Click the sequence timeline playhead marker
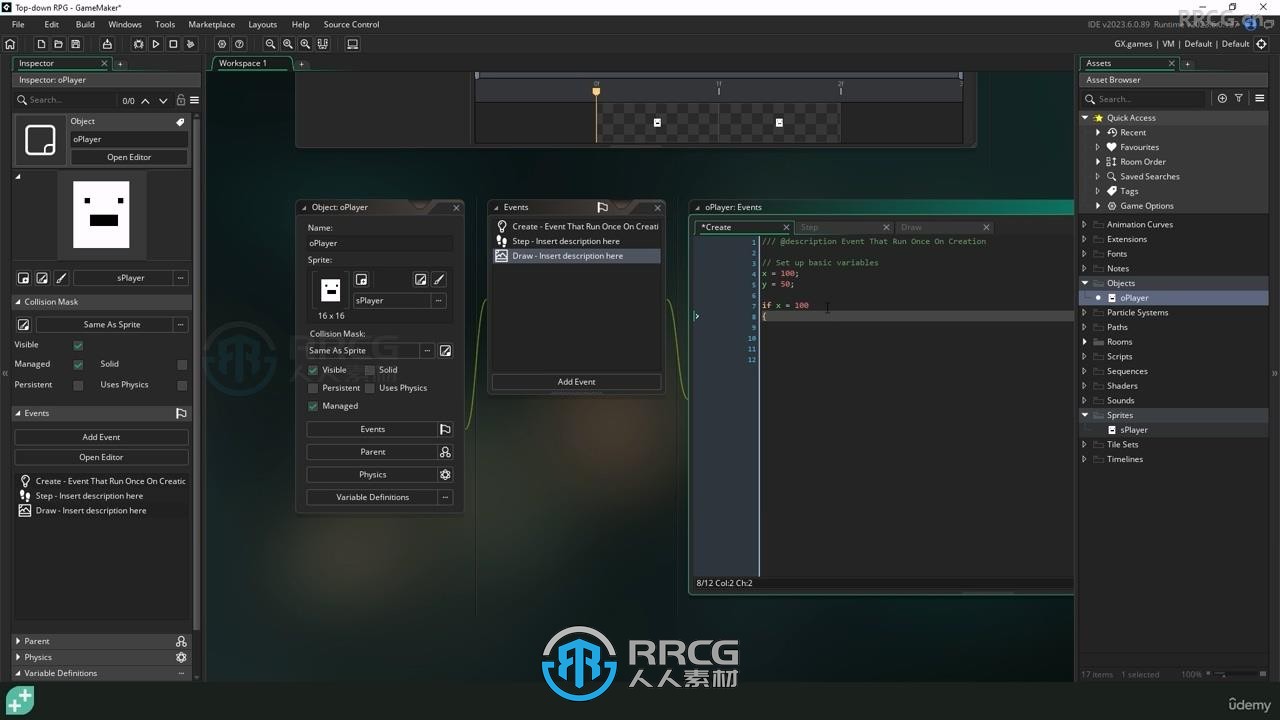This screenshot has width=1280, height=720. [x=596, y=91]
